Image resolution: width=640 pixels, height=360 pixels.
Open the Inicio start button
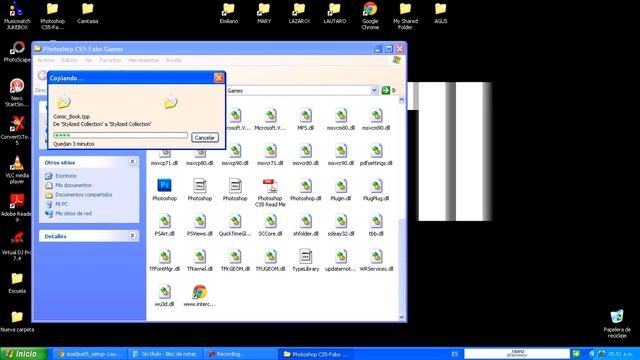pyautogui.click(x=24, y=354)
